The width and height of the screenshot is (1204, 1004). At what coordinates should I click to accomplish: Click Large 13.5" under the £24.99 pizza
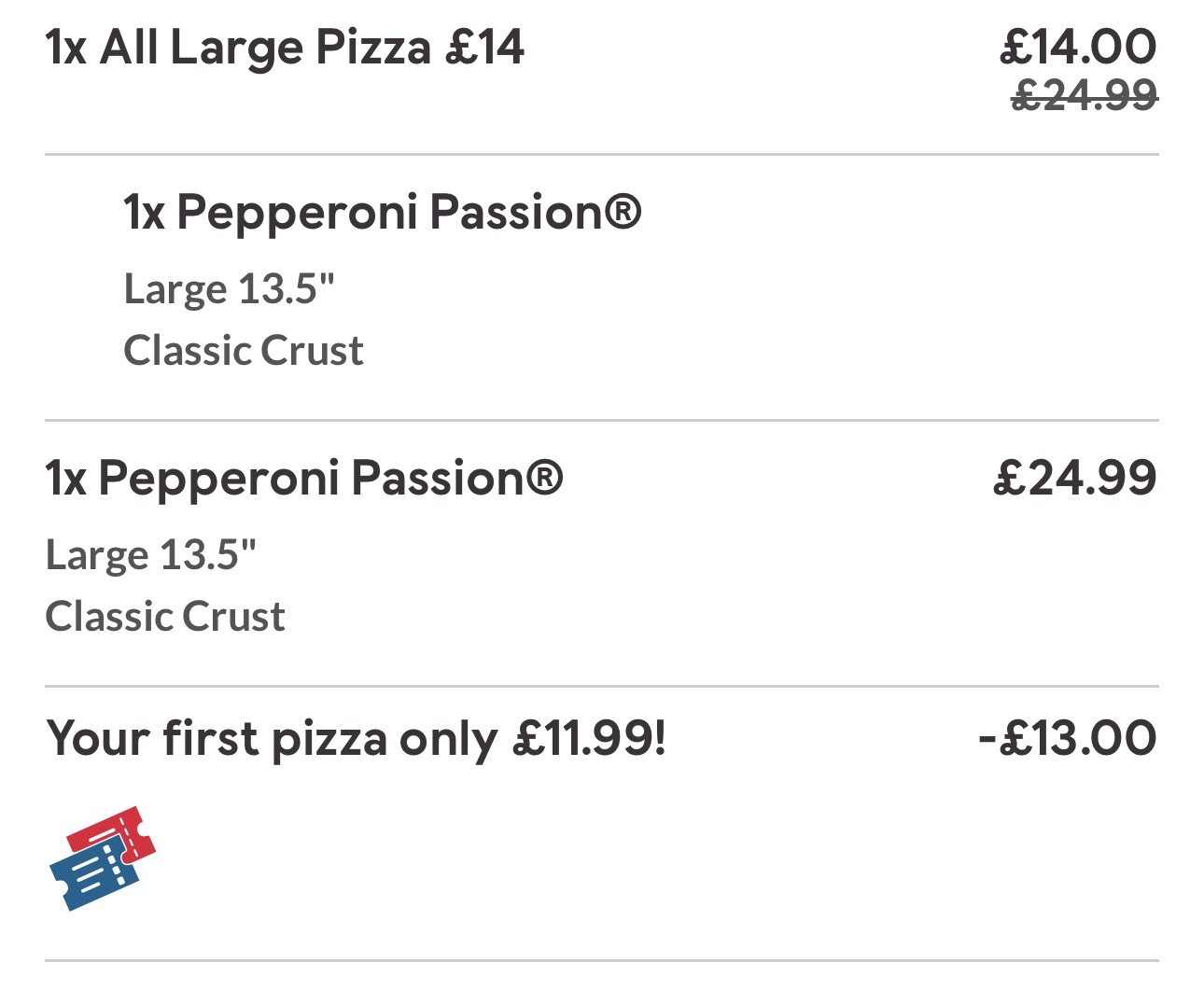click(x=150, y=554)
